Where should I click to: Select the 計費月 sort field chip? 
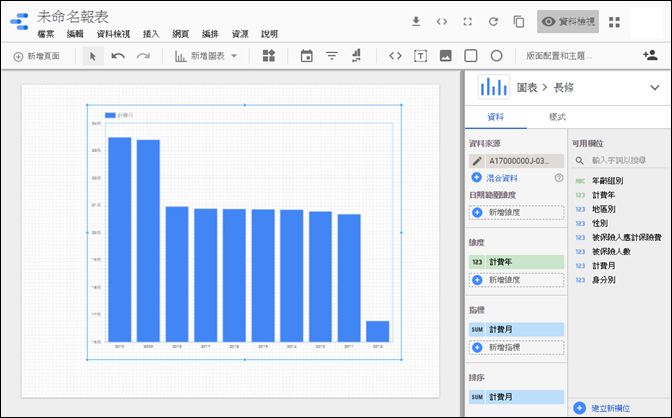516,397
